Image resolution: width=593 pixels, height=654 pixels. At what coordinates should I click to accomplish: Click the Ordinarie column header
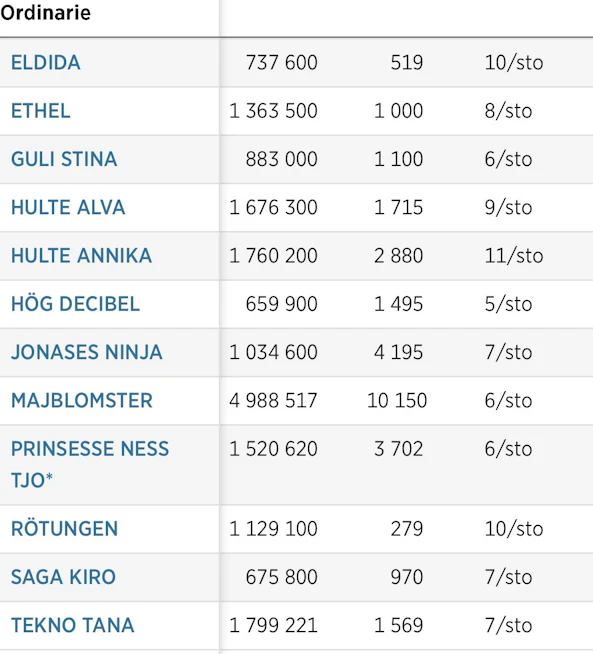point(45,13)
